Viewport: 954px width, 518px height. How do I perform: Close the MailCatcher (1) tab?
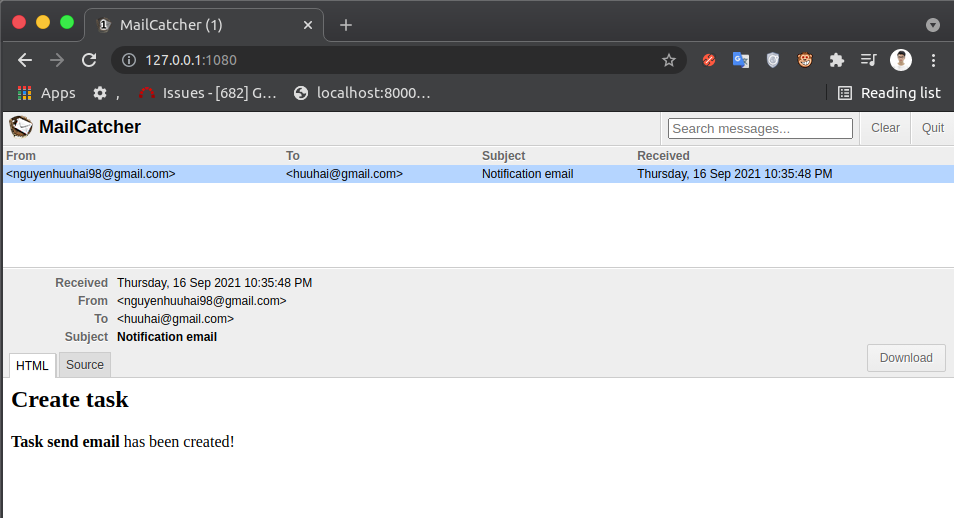pos(308,25)
